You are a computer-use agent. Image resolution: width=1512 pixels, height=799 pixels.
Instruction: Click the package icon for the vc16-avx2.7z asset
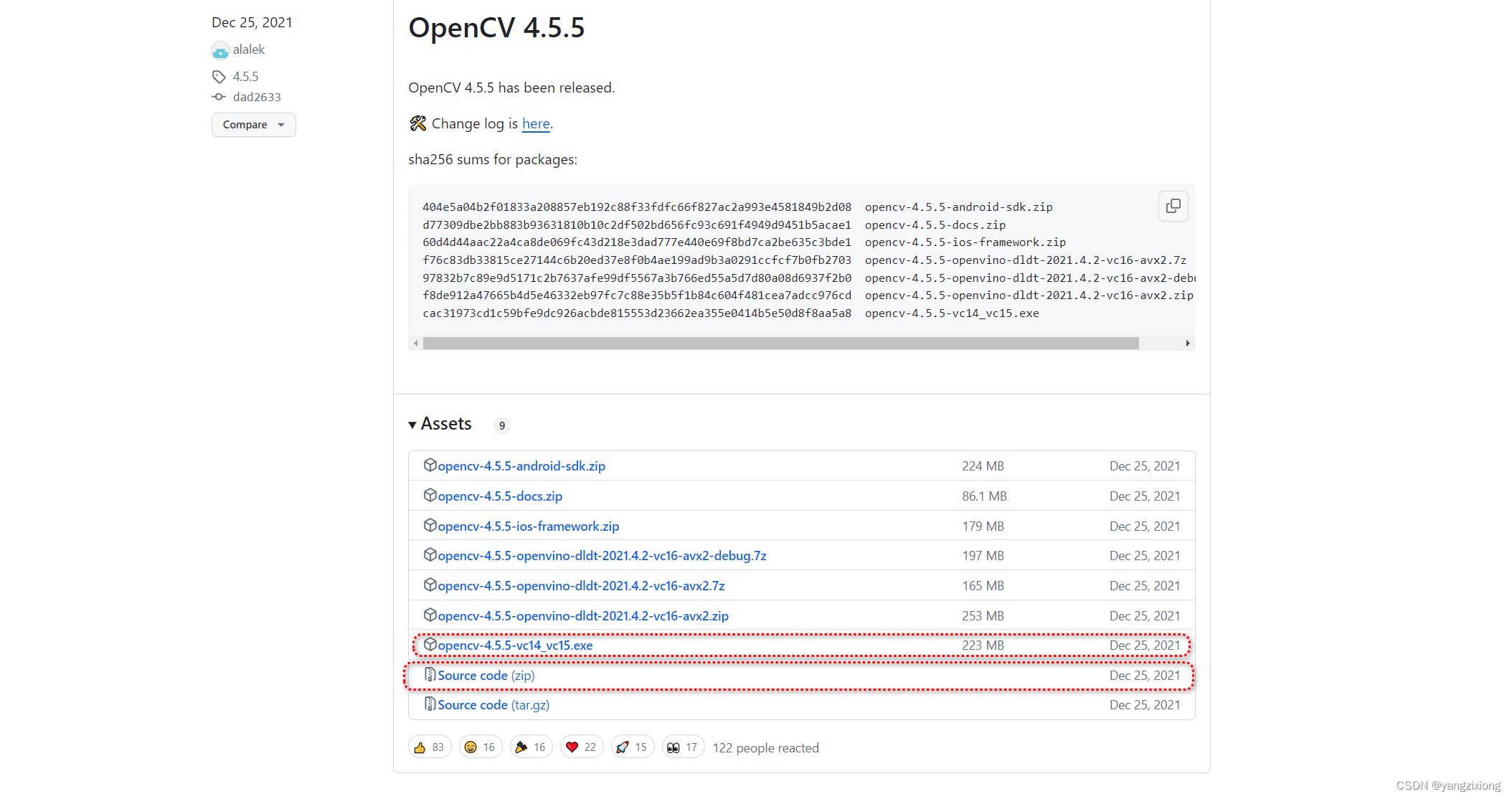coord(430,585)
